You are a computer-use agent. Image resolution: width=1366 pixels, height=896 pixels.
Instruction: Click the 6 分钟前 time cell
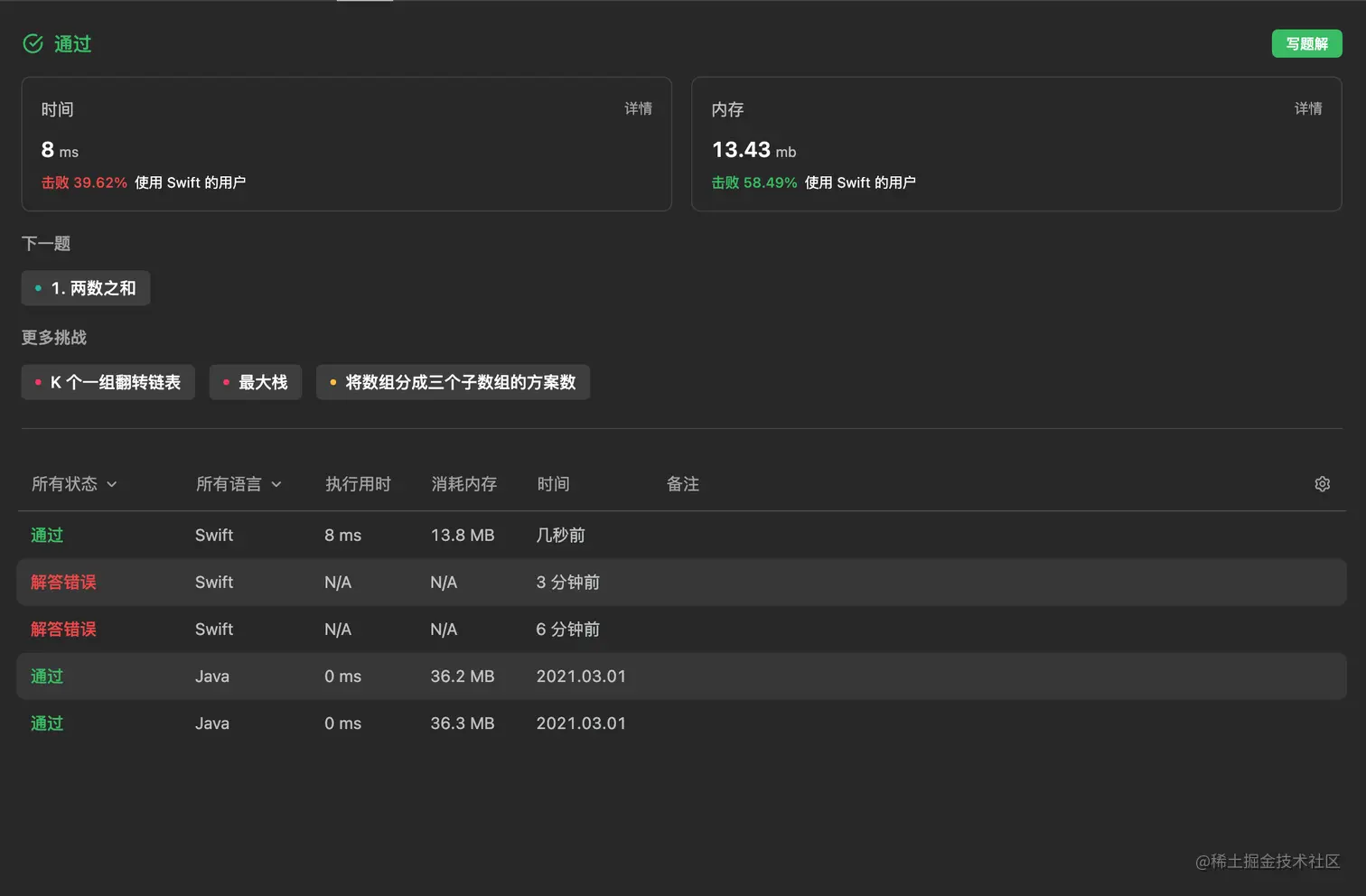click(x=567, y=629)
